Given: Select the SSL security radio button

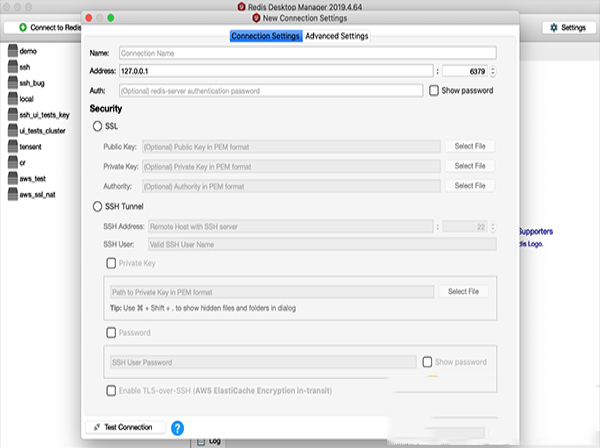Looking at the screenshot, I should tap(97, 126).
